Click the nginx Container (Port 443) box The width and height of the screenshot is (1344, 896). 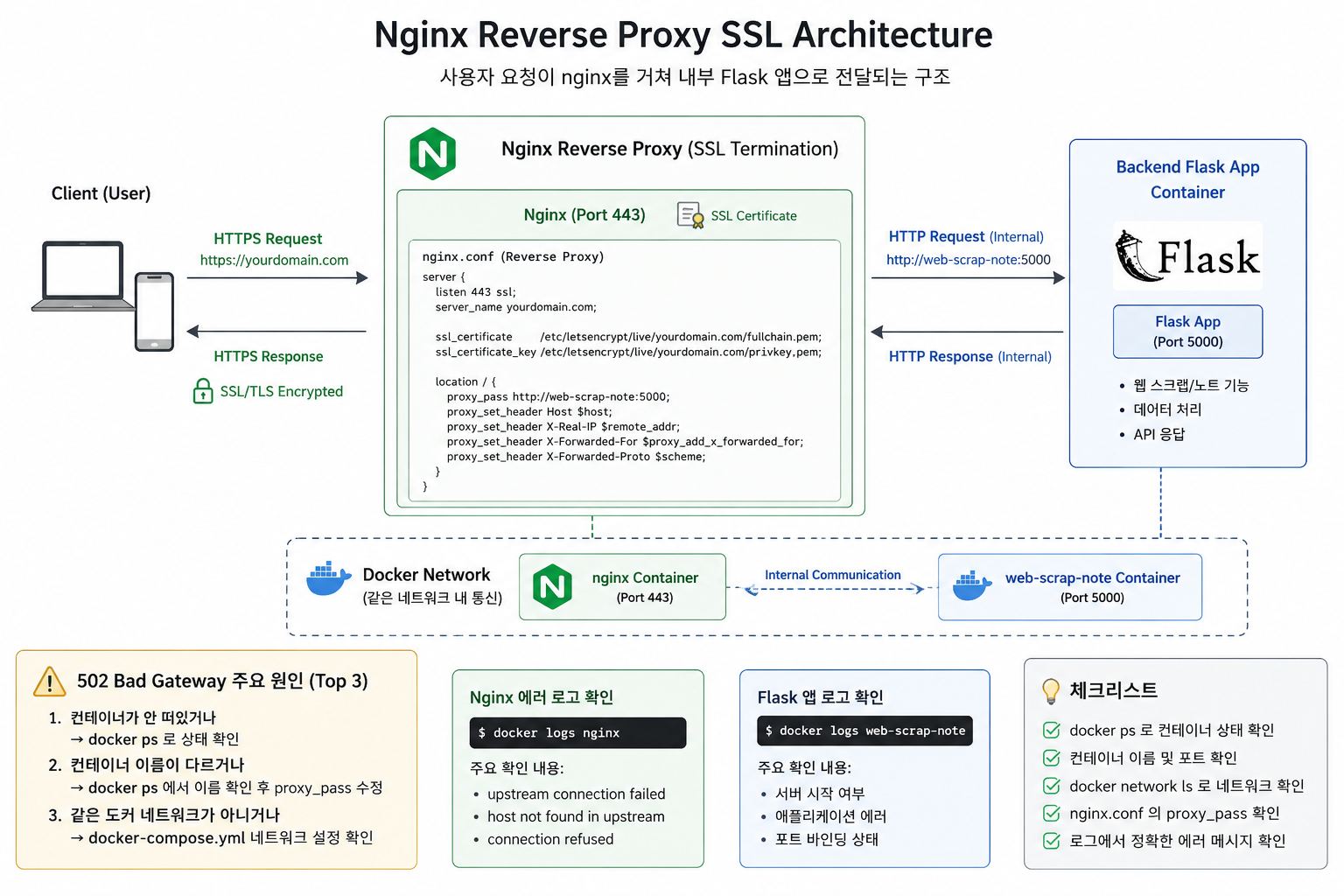[x=622, y=587]
